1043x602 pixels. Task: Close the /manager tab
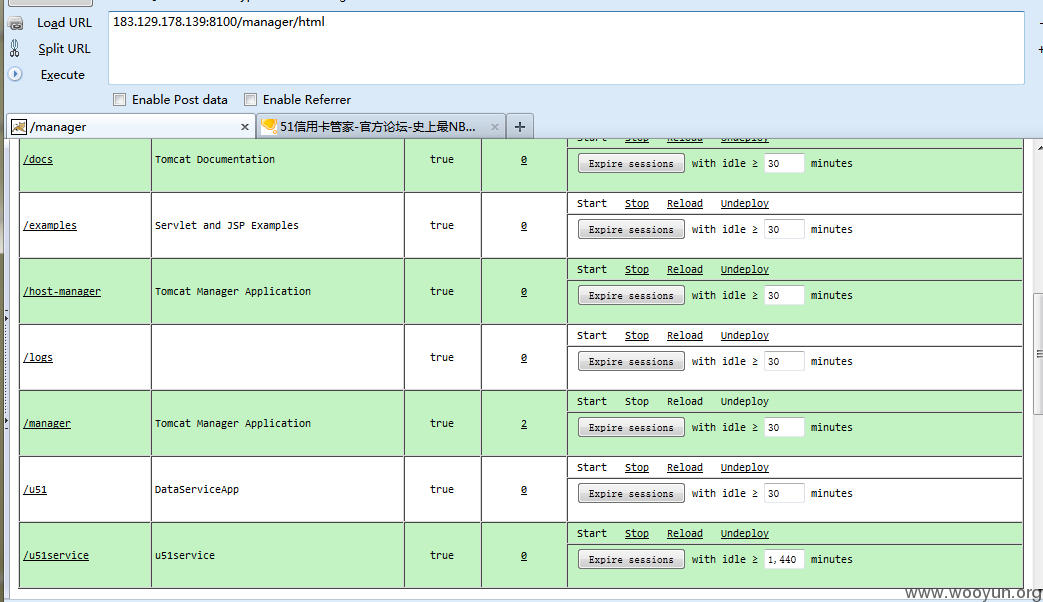pos(245,127)
